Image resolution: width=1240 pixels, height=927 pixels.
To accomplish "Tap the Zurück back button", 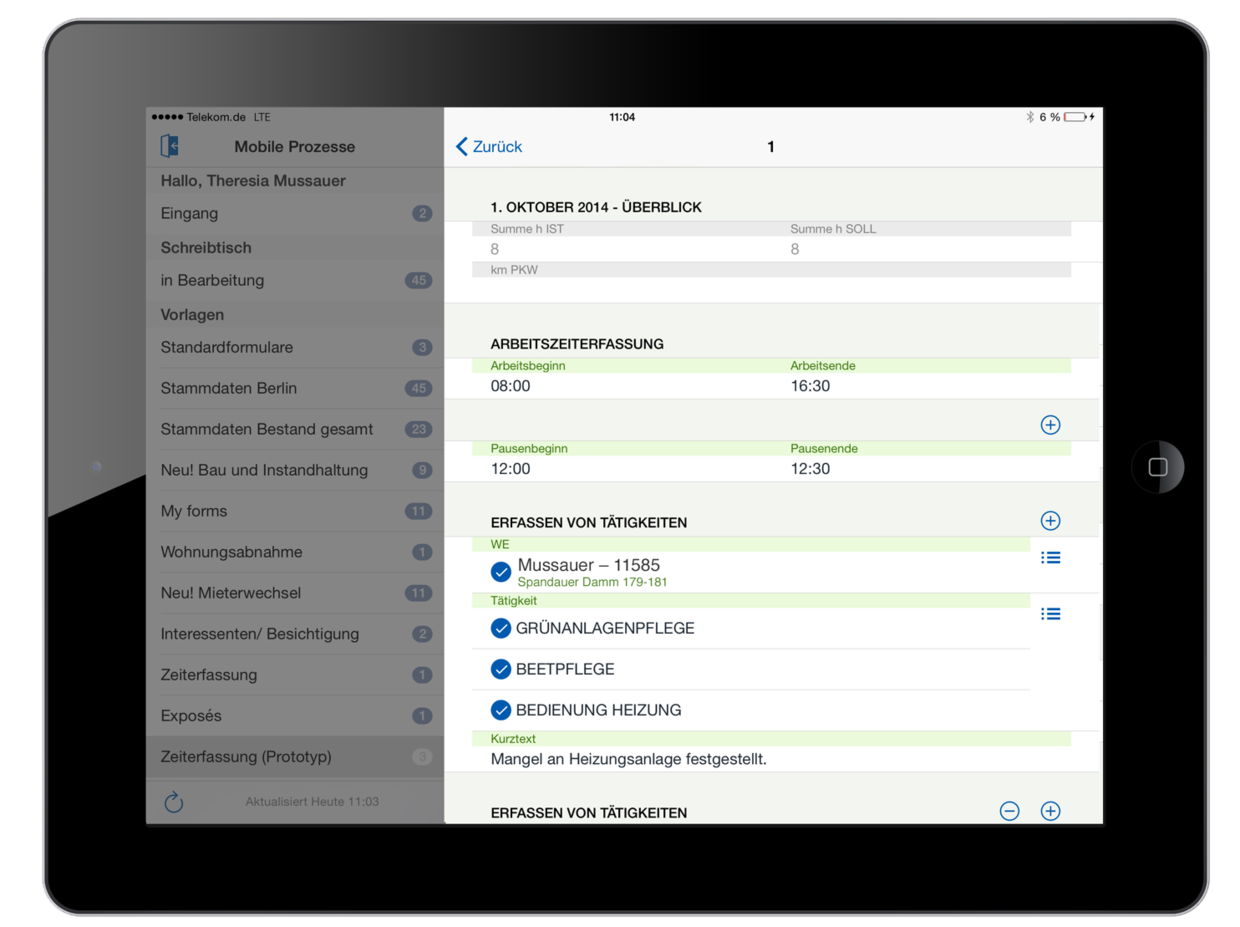I will (x=489, y=146).
